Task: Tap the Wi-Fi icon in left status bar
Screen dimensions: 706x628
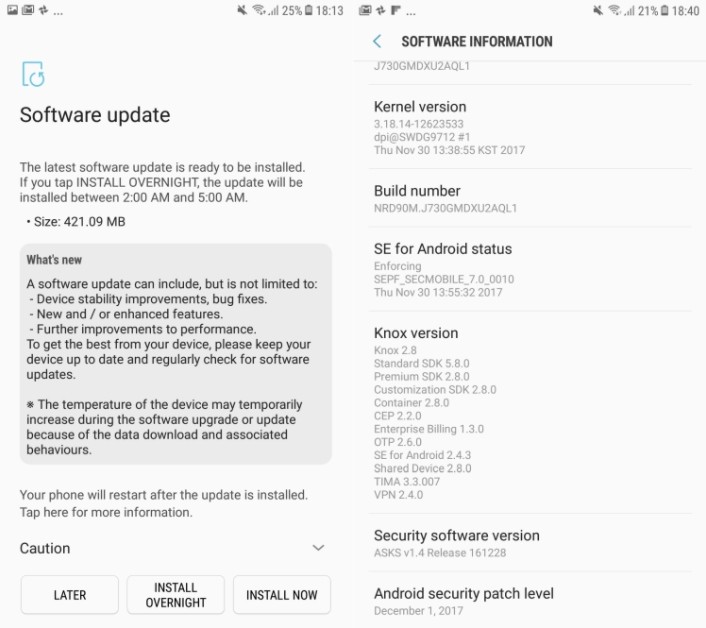Action: coord(259,10)
